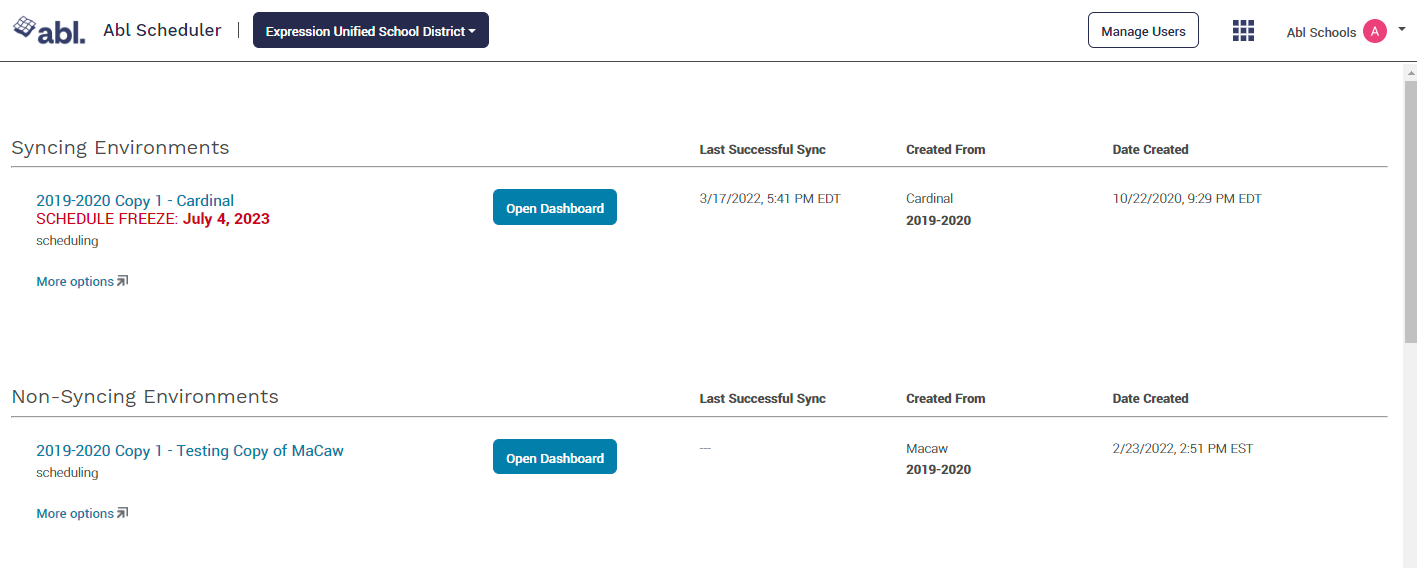The image size is (1417, 568).
Task: Click the abl logo icon
Action: [49, 30]
